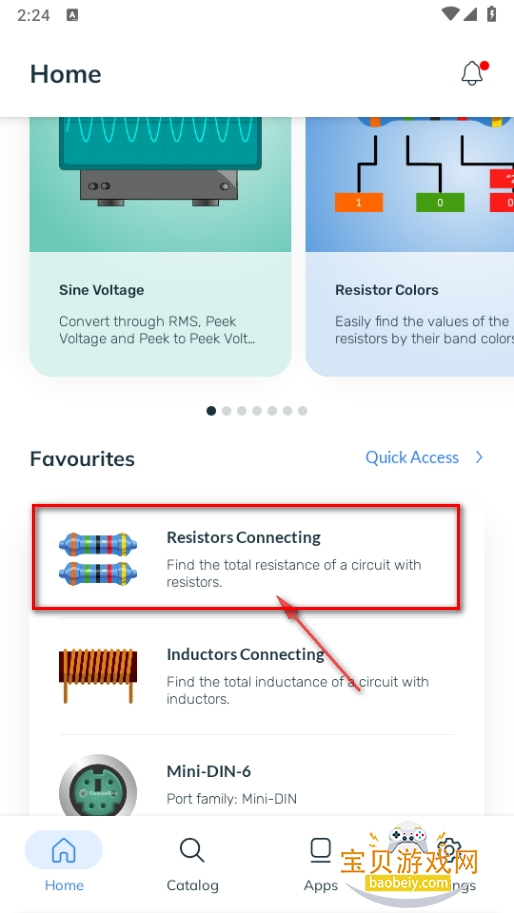Open the Resistor Colors card

pyautogui.click(x=410, y=246)
